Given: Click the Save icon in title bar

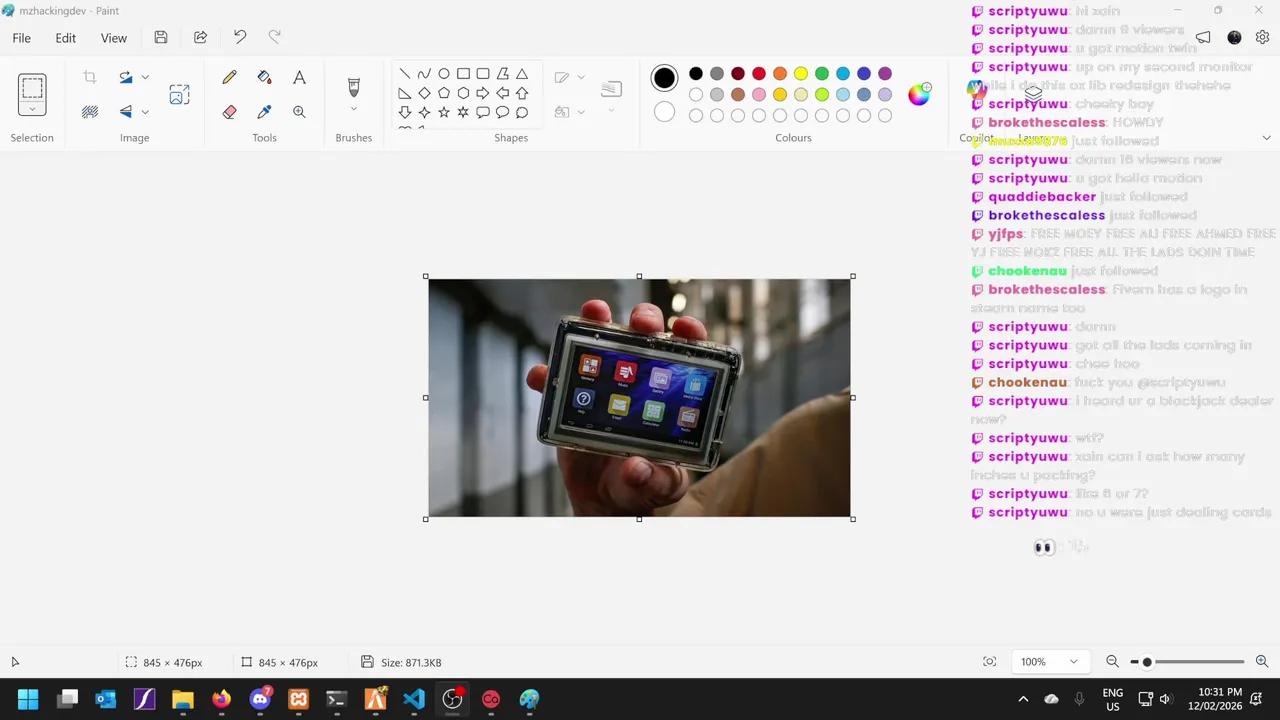Looking at the screenshot, I should point(161,37).
